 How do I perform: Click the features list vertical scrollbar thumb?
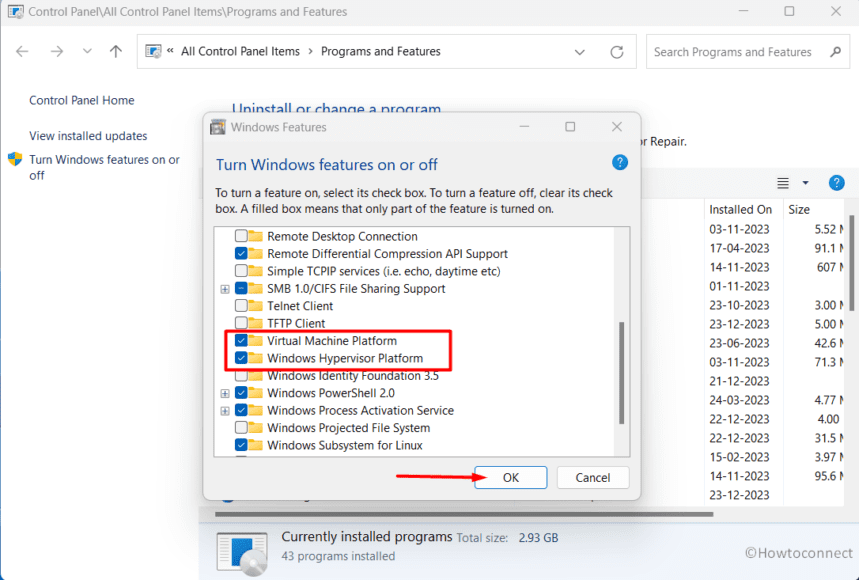[x=621, y=373]
